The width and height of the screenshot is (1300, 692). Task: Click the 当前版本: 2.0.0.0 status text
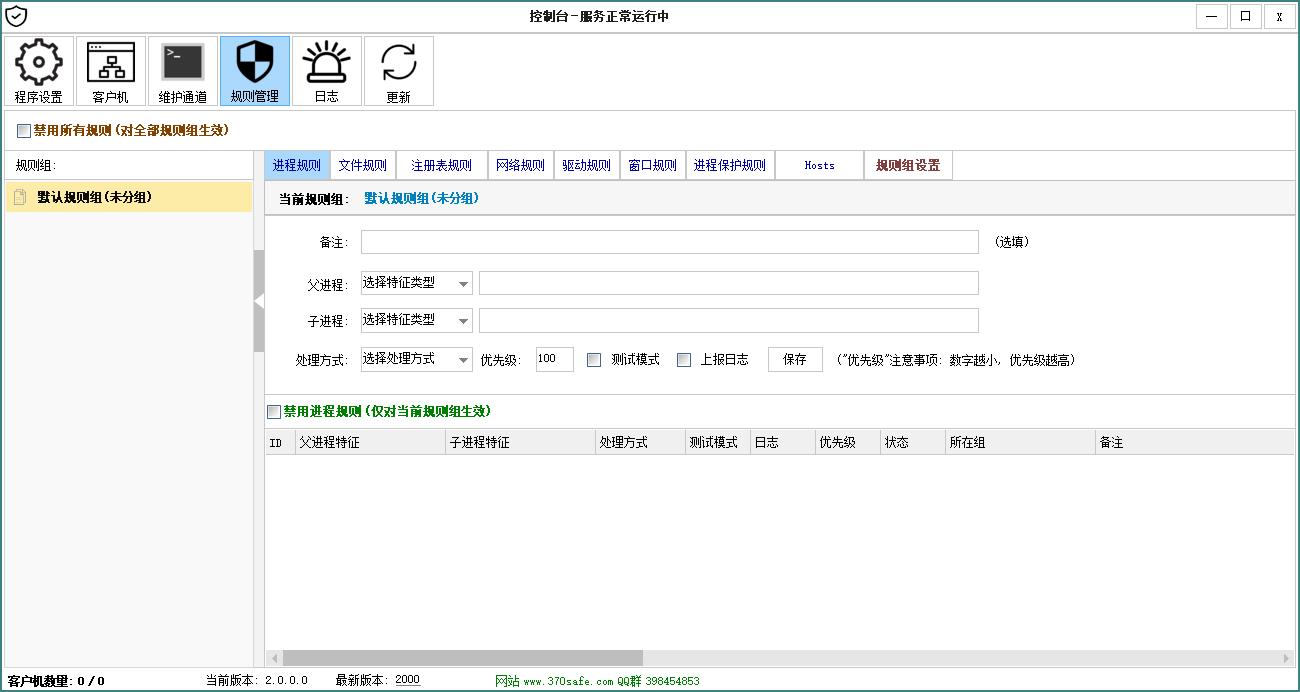256,680
